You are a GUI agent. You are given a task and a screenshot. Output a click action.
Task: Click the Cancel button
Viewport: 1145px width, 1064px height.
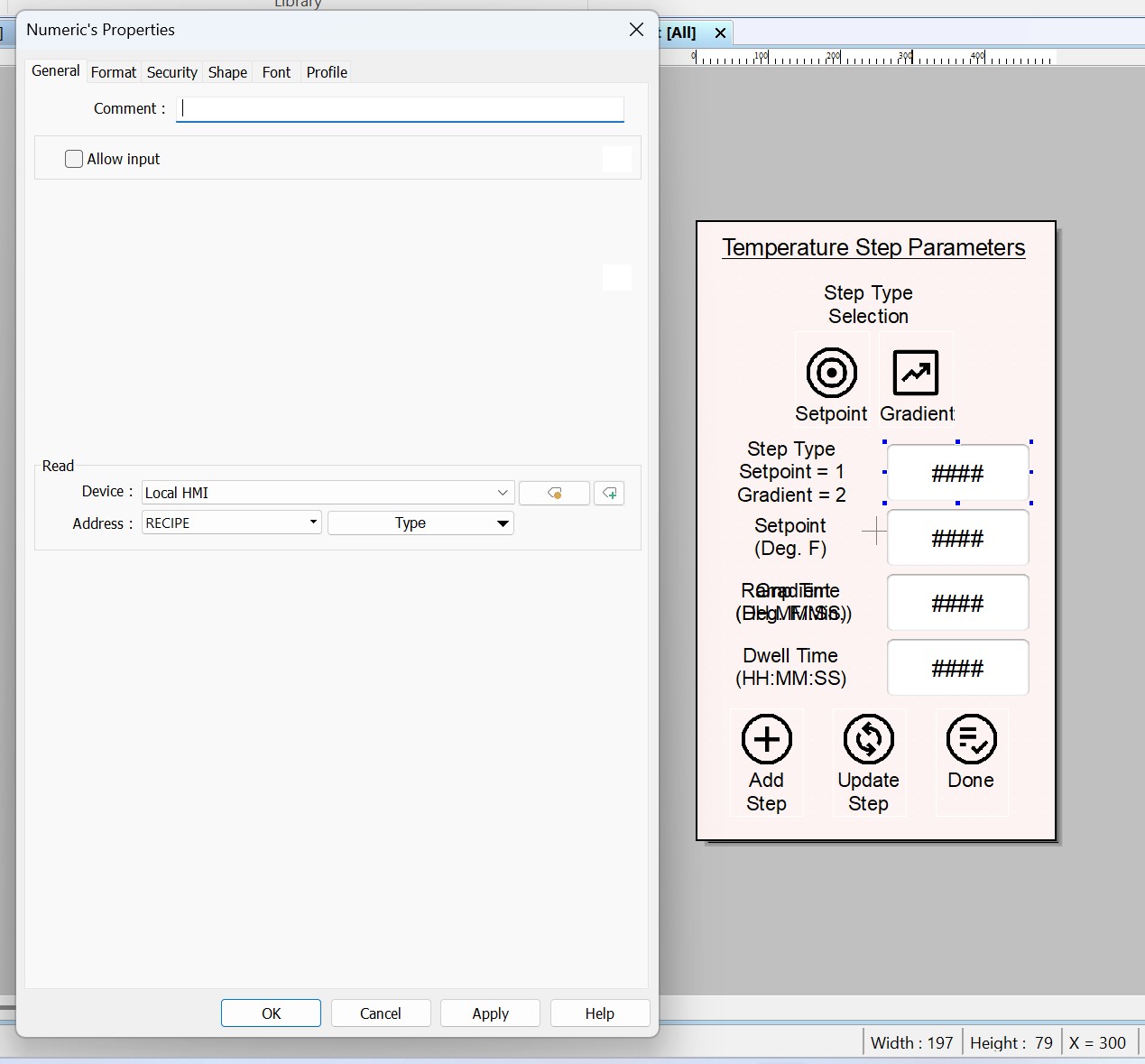coord(380,1013)
